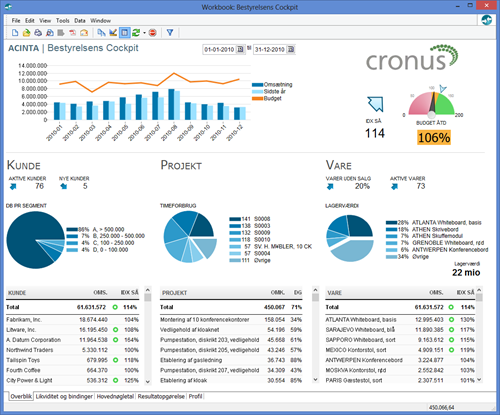The height and width of the screenshot is (415, 500).
Task: Select the SAPPORO Whiteboard, sort item row
Action: 400,340
